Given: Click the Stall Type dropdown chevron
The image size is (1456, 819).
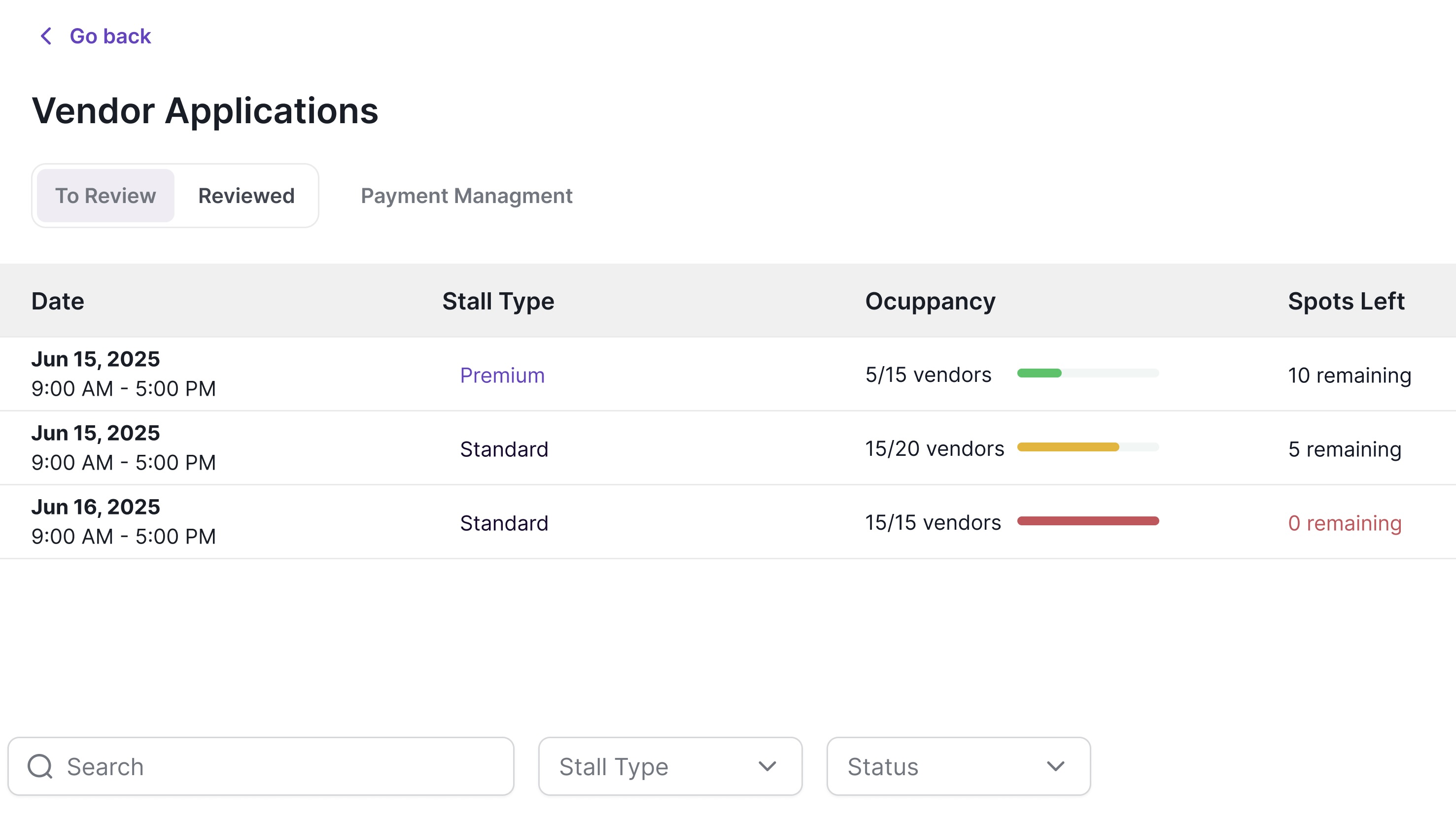Looking at the screenshot, I should point(767,766).
